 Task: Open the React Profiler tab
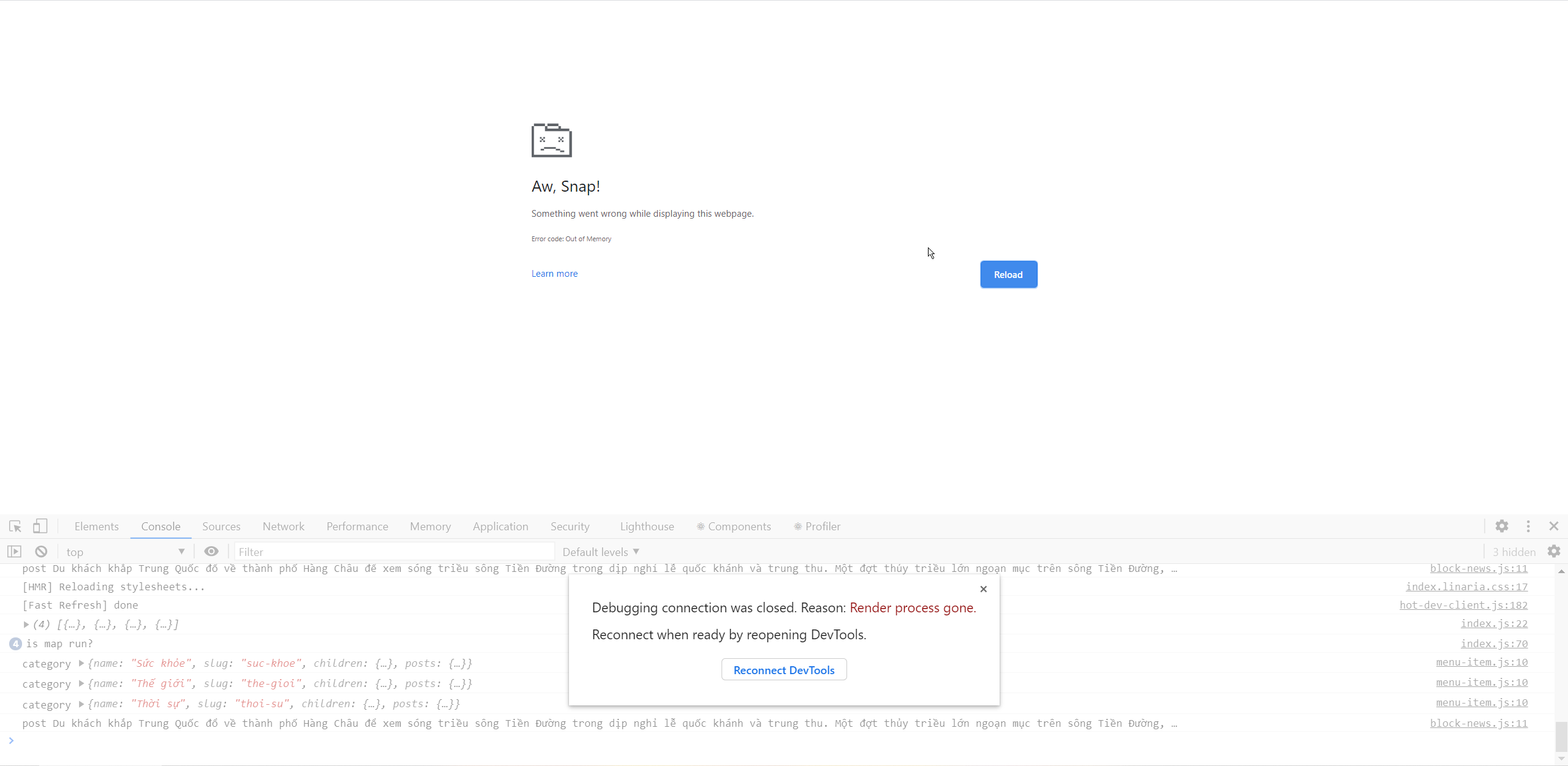pyautogui.click(x=817, y=527)
